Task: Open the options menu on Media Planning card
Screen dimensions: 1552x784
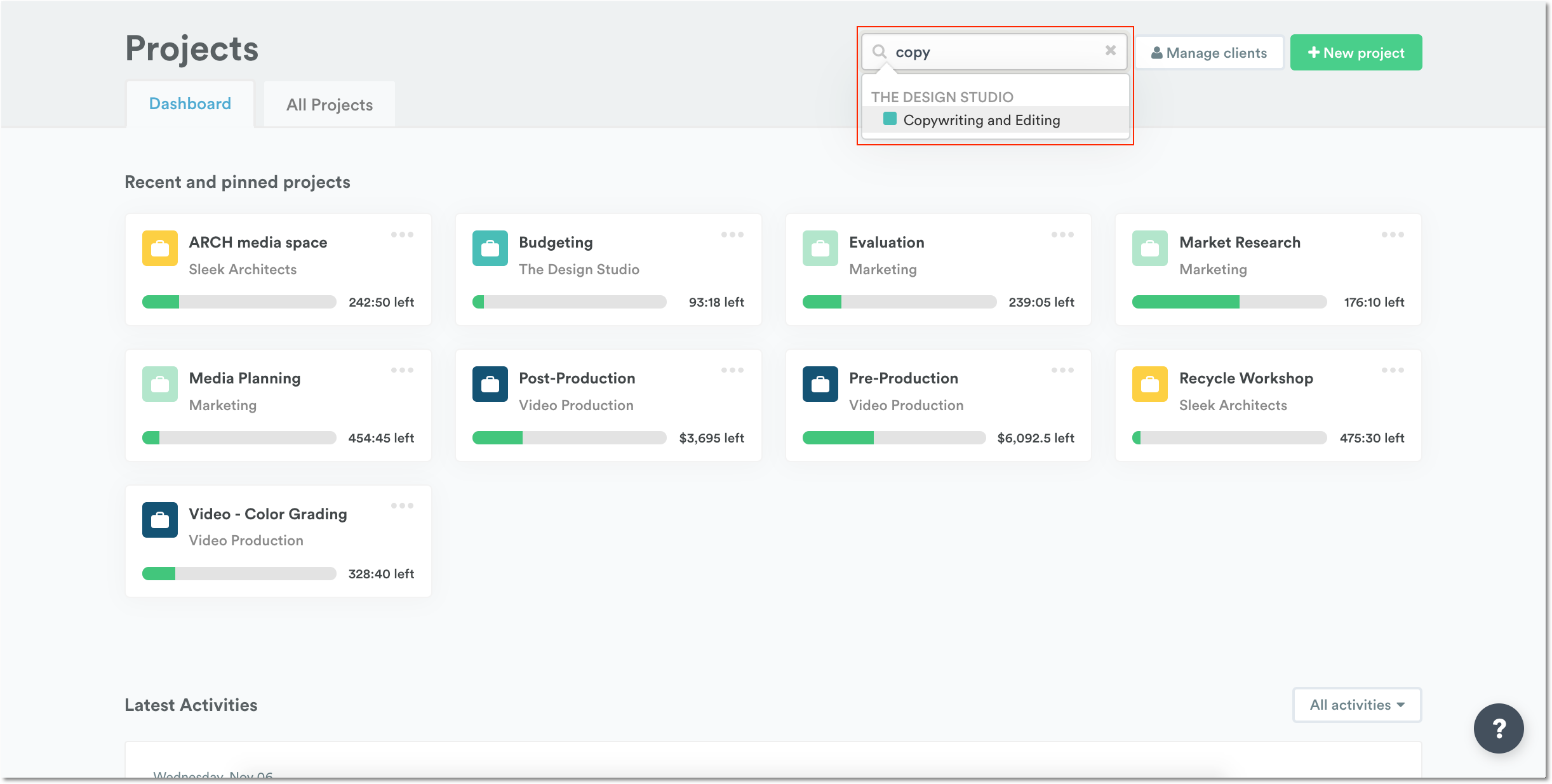Action: coord(402,370)
